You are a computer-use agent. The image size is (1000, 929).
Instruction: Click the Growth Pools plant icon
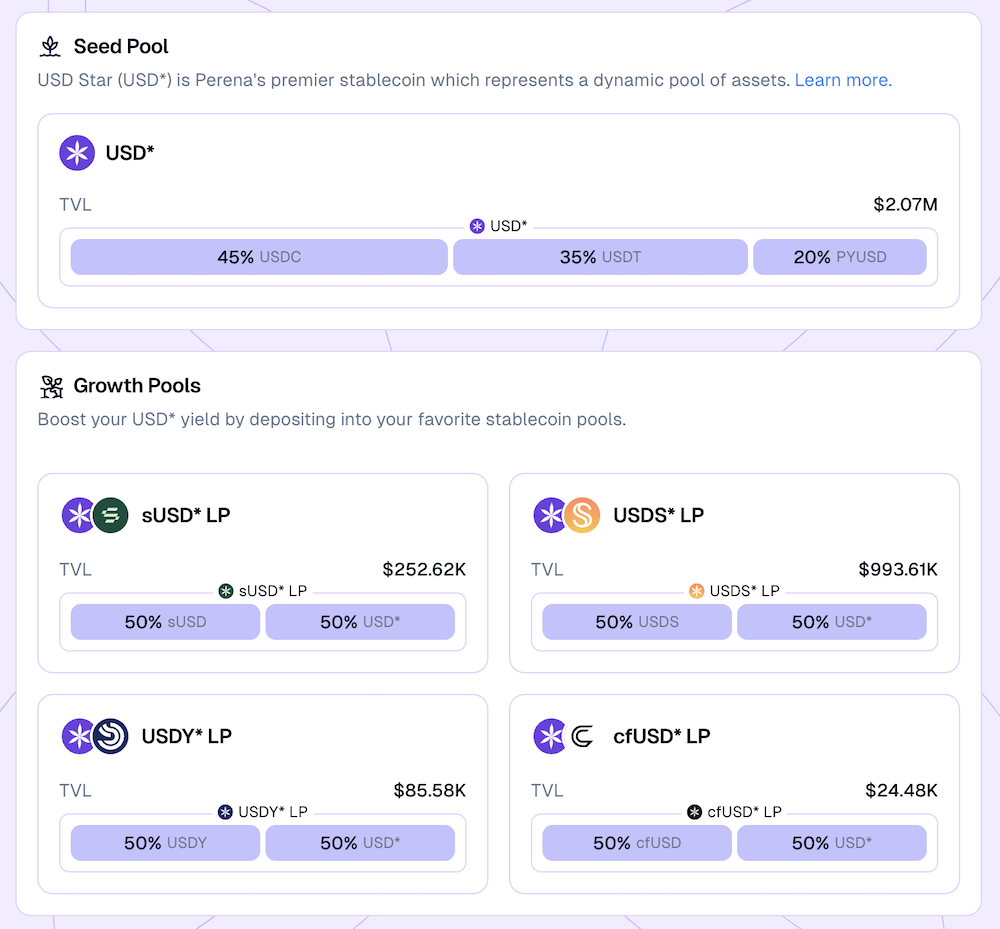point(50,386)
